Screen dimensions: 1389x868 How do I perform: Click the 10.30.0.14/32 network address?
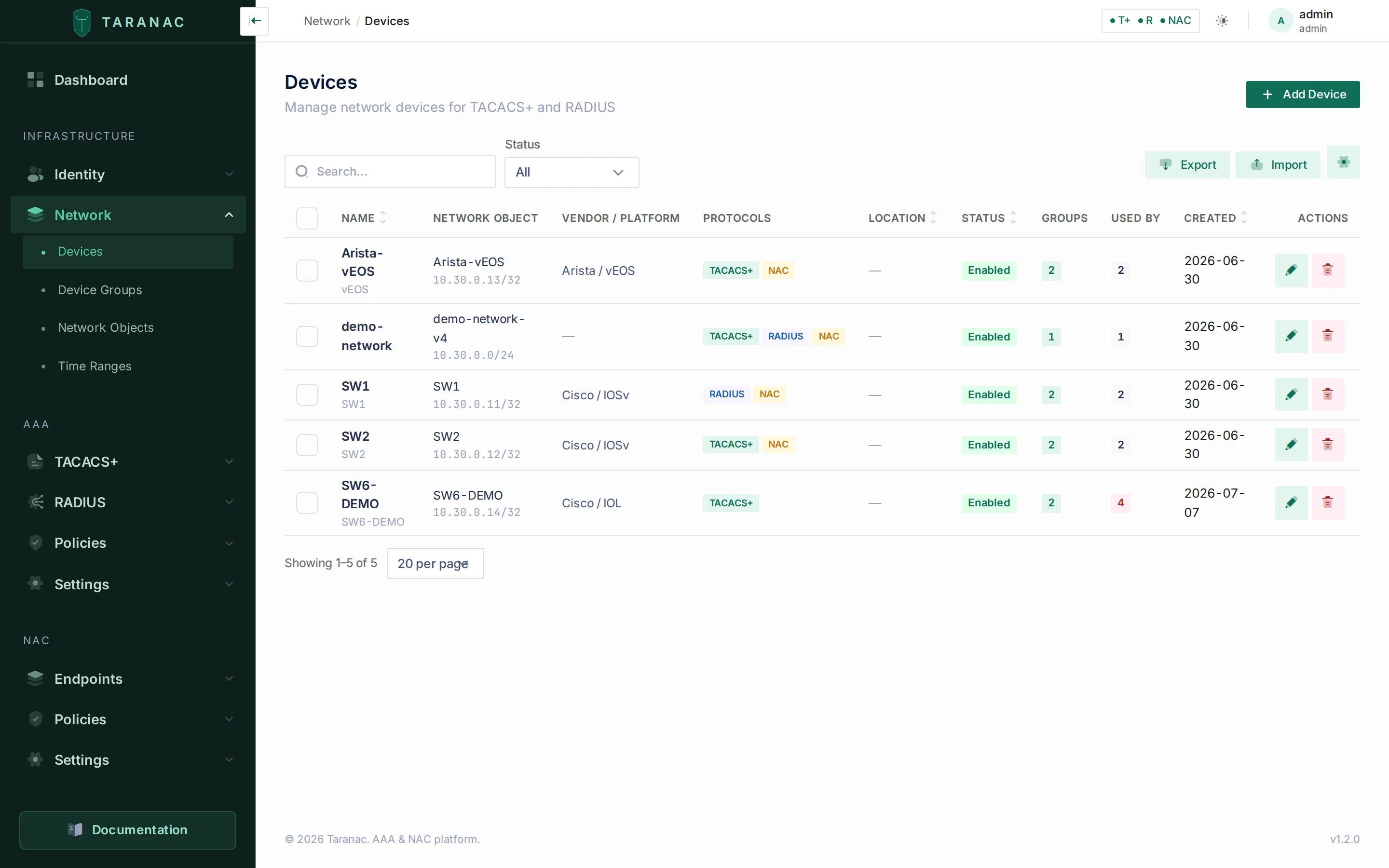pyautogui.click(x=477, y=512)
